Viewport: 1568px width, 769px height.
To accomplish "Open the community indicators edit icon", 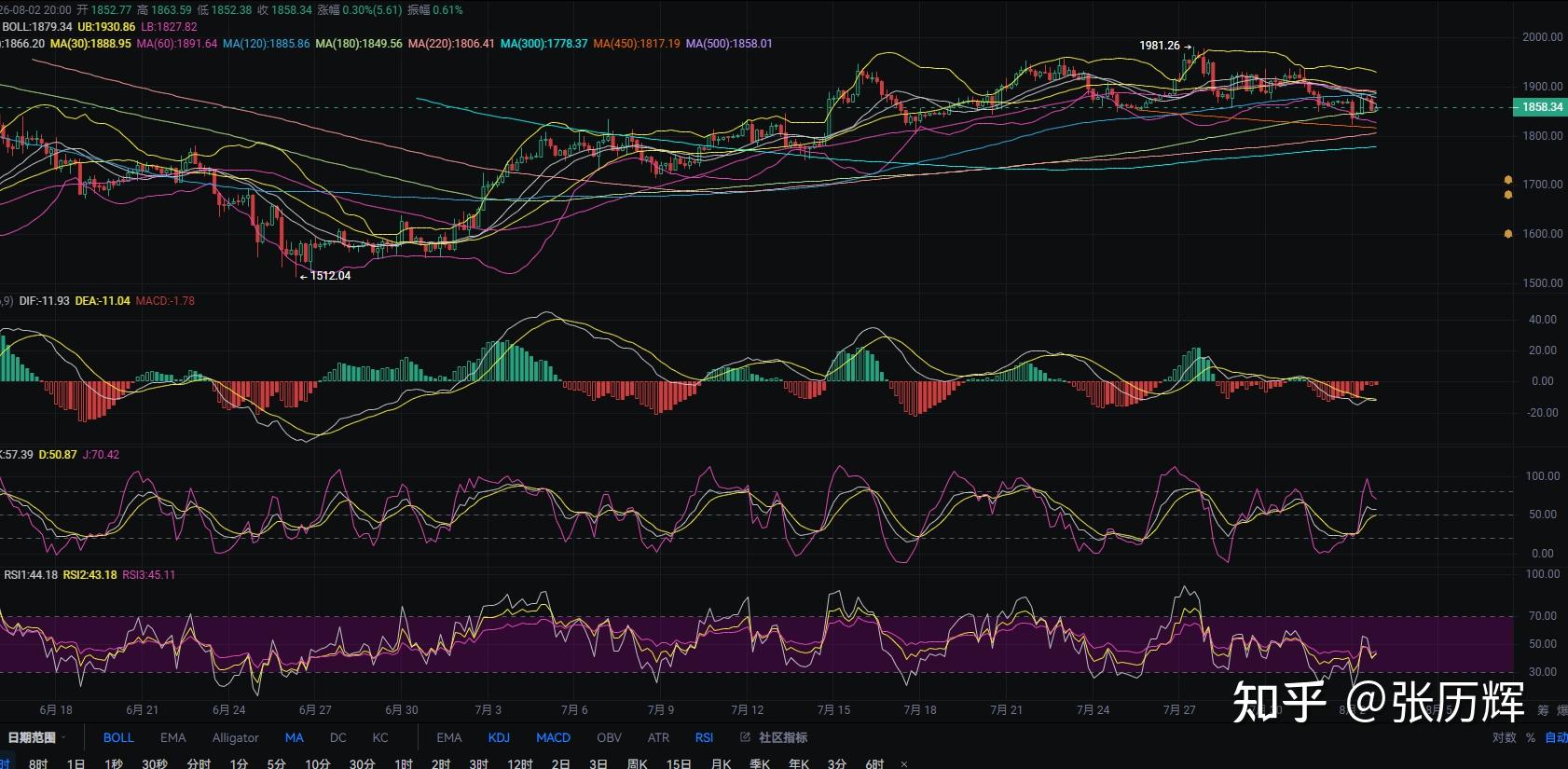I will click(x=745, y=737).
